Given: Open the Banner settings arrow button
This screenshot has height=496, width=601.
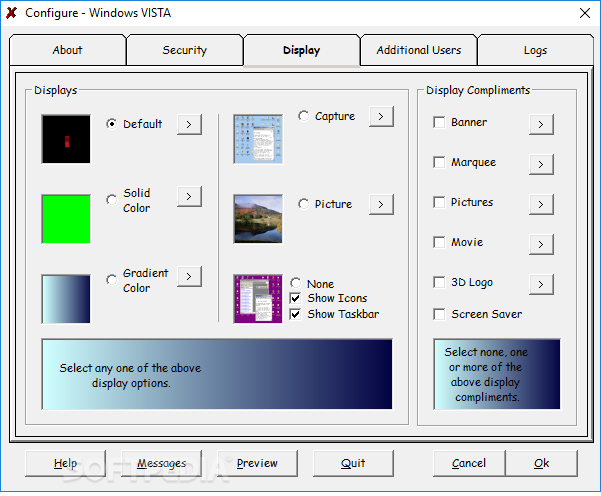Looking at the screenshot, I should 541,124.
